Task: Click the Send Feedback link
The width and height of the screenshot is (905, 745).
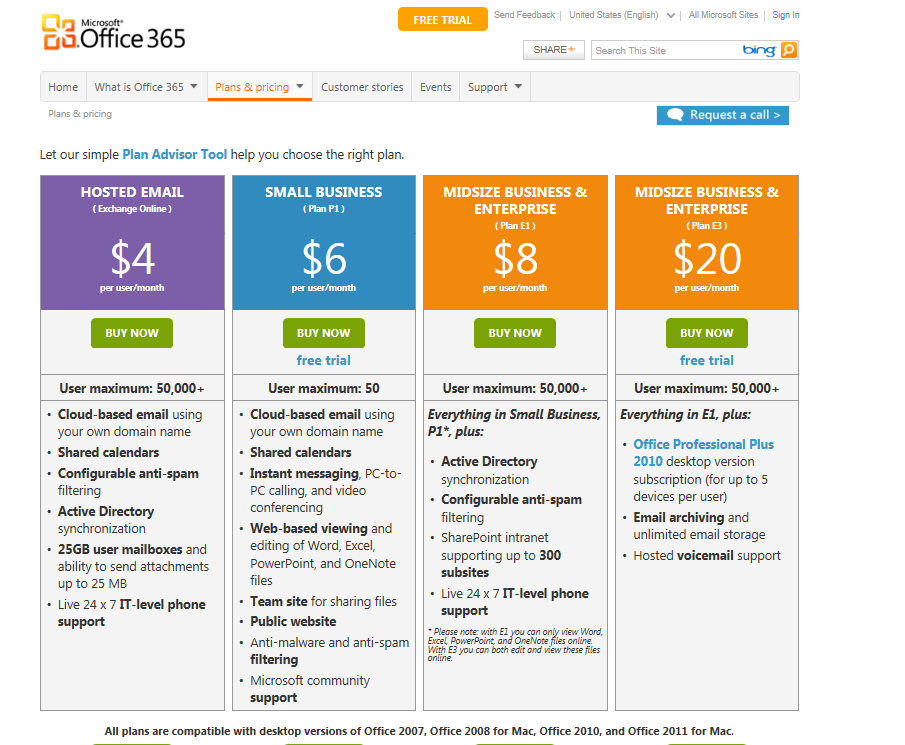Action: coord(524,15)
